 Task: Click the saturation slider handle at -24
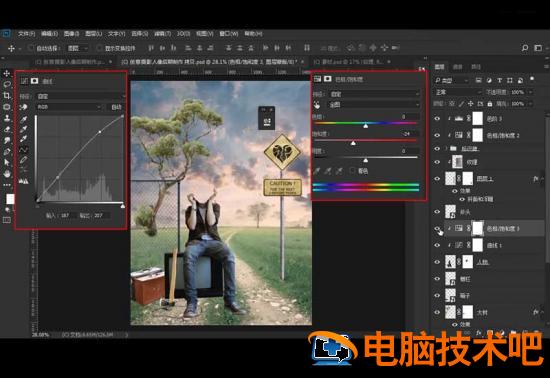click(353, 143)
